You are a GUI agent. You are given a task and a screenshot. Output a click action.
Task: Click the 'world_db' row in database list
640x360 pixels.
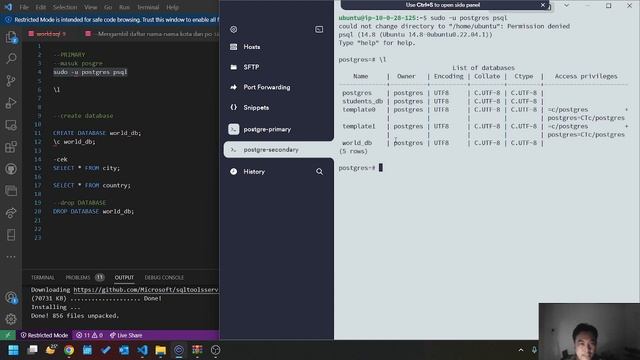coord(443,143)
